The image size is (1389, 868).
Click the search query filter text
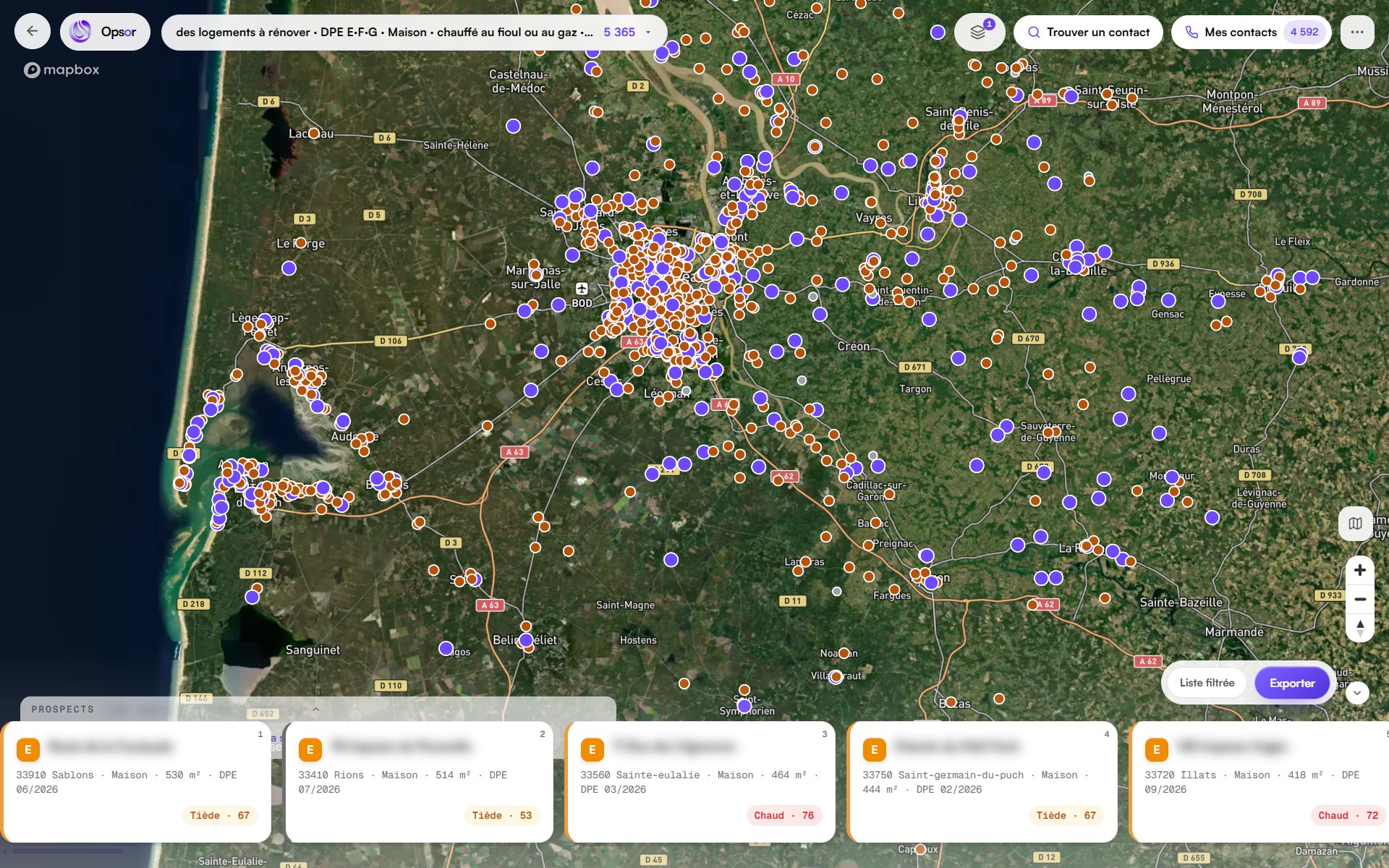coord(384,33)
